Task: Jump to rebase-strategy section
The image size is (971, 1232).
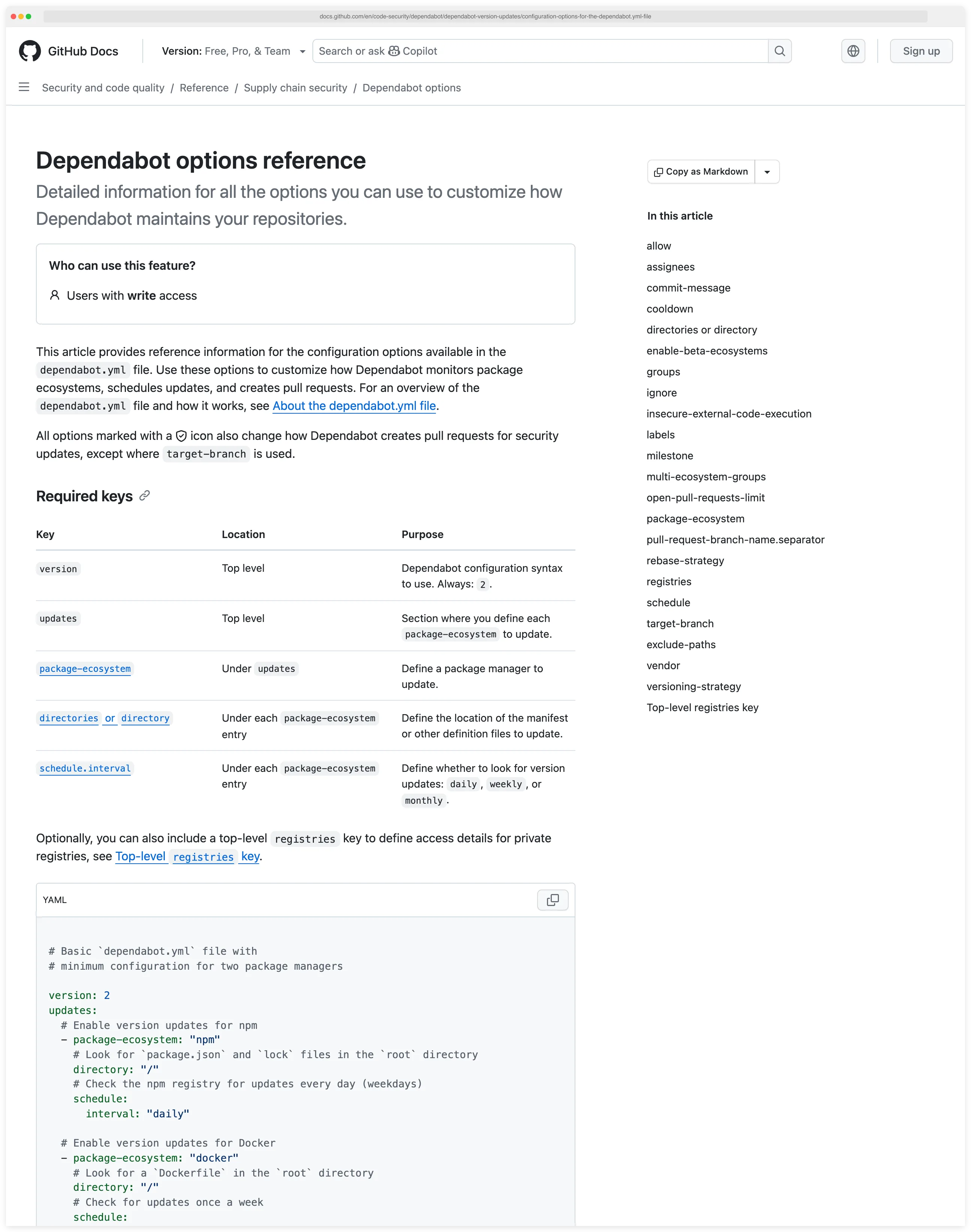Action: click(x=685, y=561)
